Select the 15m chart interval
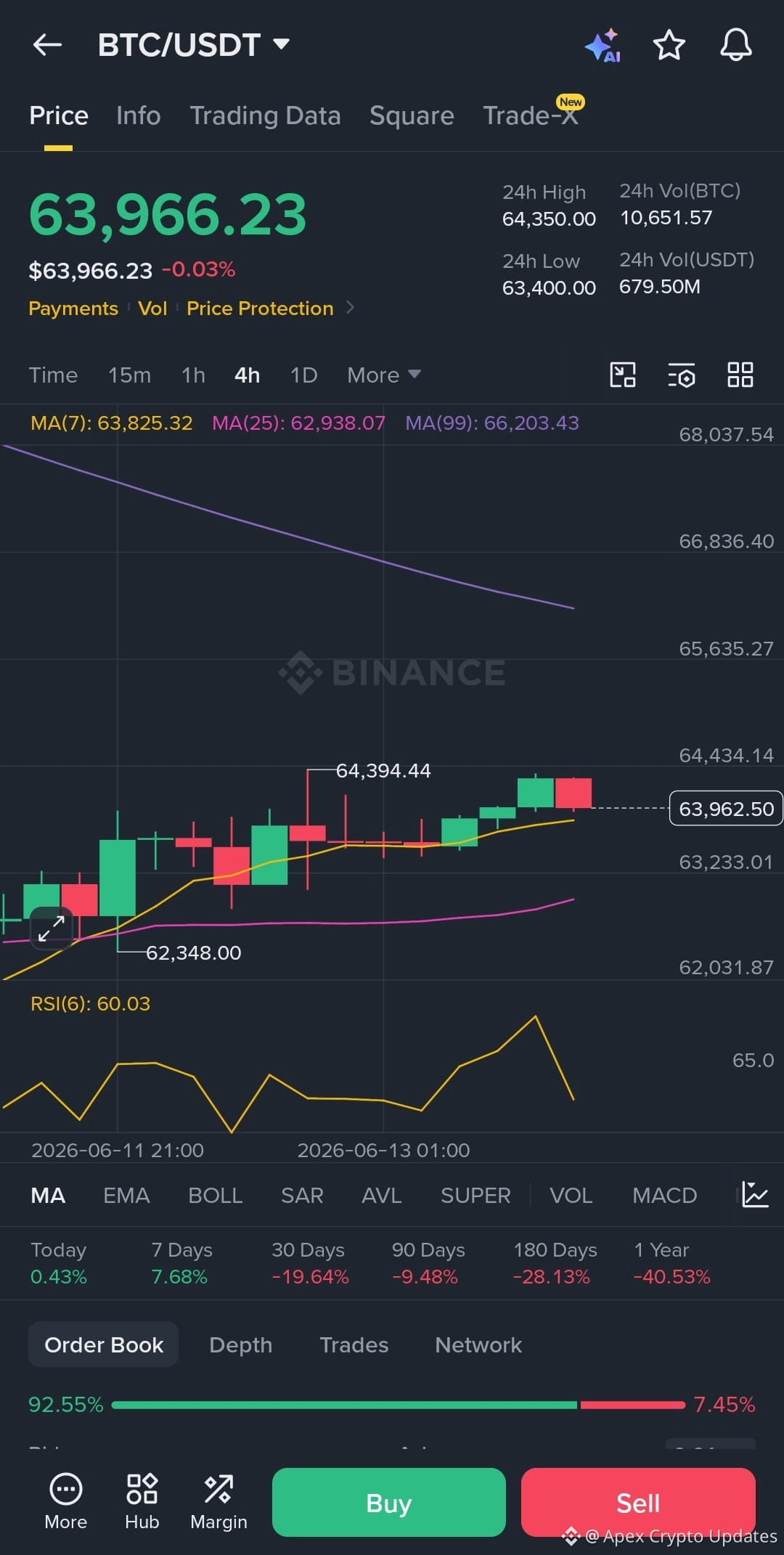The height and width of the screenshot is (1555, 784). (x=129, y=375)
